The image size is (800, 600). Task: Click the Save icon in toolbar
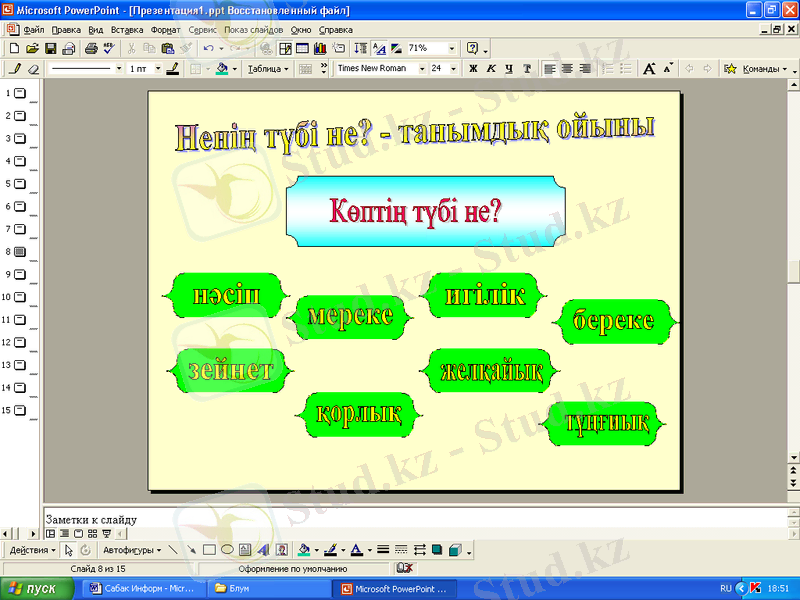point(50,48)
